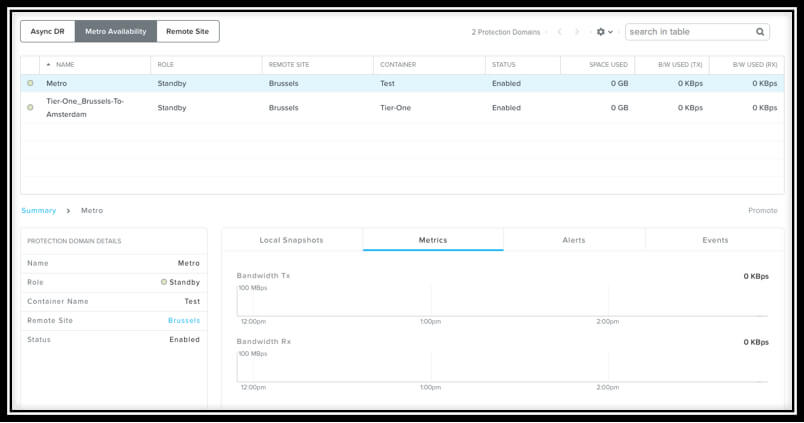Click the Summary breadcrumb link
804x423 pixels.
click(x=39, y=211)
